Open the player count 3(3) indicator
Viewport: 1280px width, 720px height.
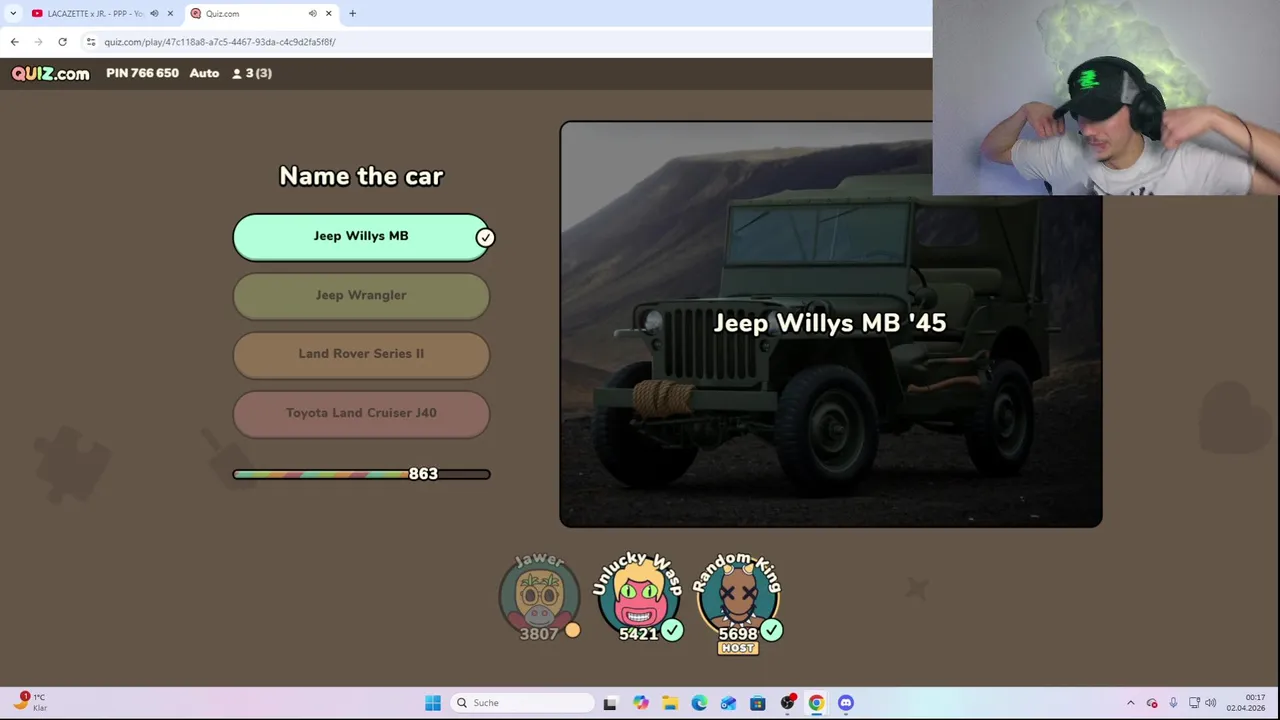252,73
